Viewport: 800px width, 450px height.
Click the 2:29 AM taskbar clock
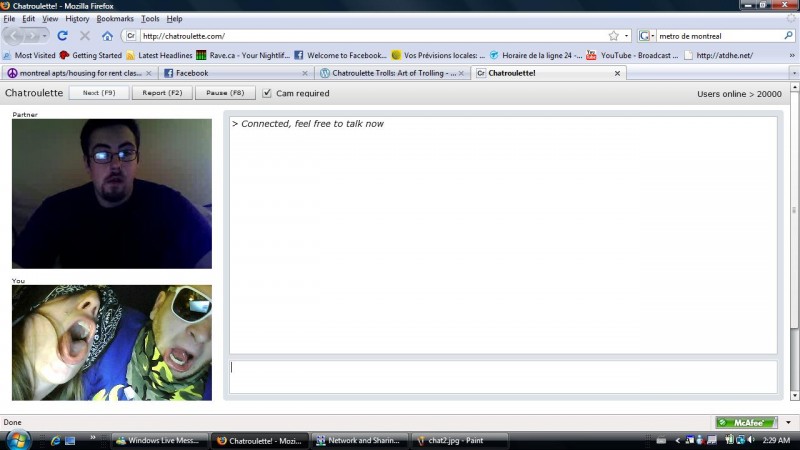click(x=776, y=440)
